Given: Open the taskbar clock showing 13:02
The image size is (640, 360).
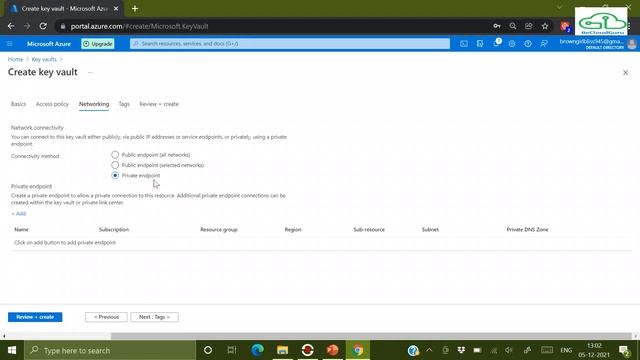Looking at the screenshot, I should 594,350.
